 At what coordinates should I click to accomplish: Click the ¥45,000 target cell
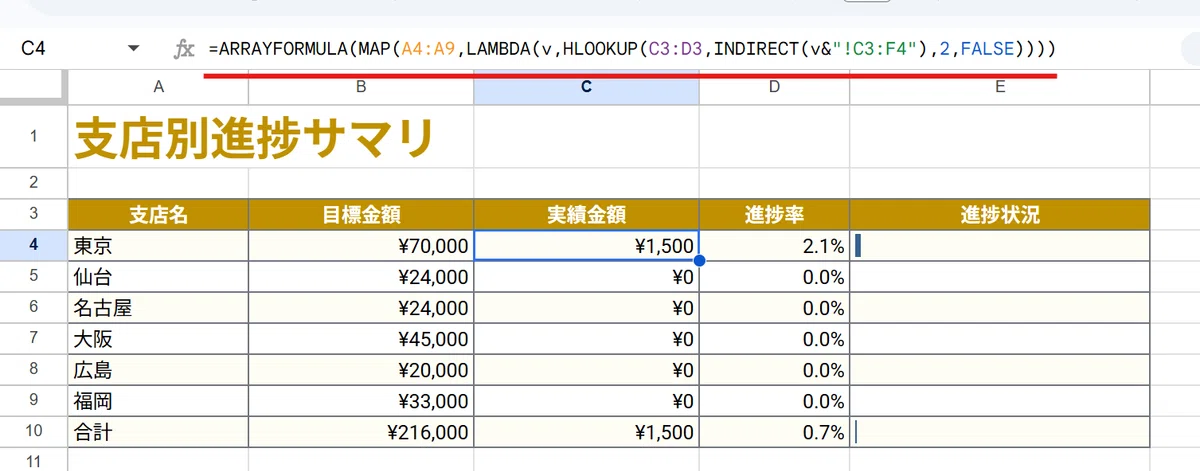pyautogui.click(x=361, y=339)
